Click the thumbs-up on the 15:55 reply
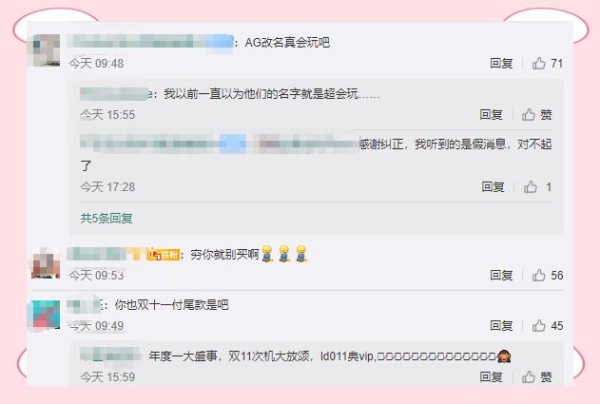600x404 pixels. tap(528, 114)
